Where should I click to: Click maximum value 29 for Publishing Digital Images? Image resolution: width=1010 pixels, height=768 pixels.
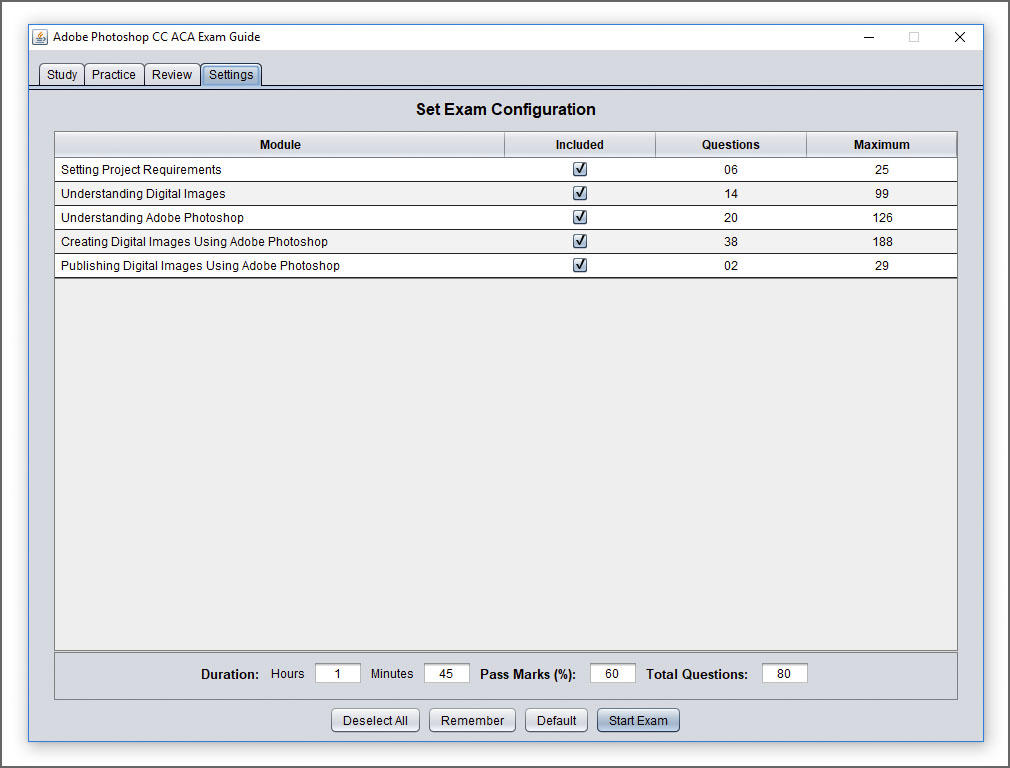882,265
